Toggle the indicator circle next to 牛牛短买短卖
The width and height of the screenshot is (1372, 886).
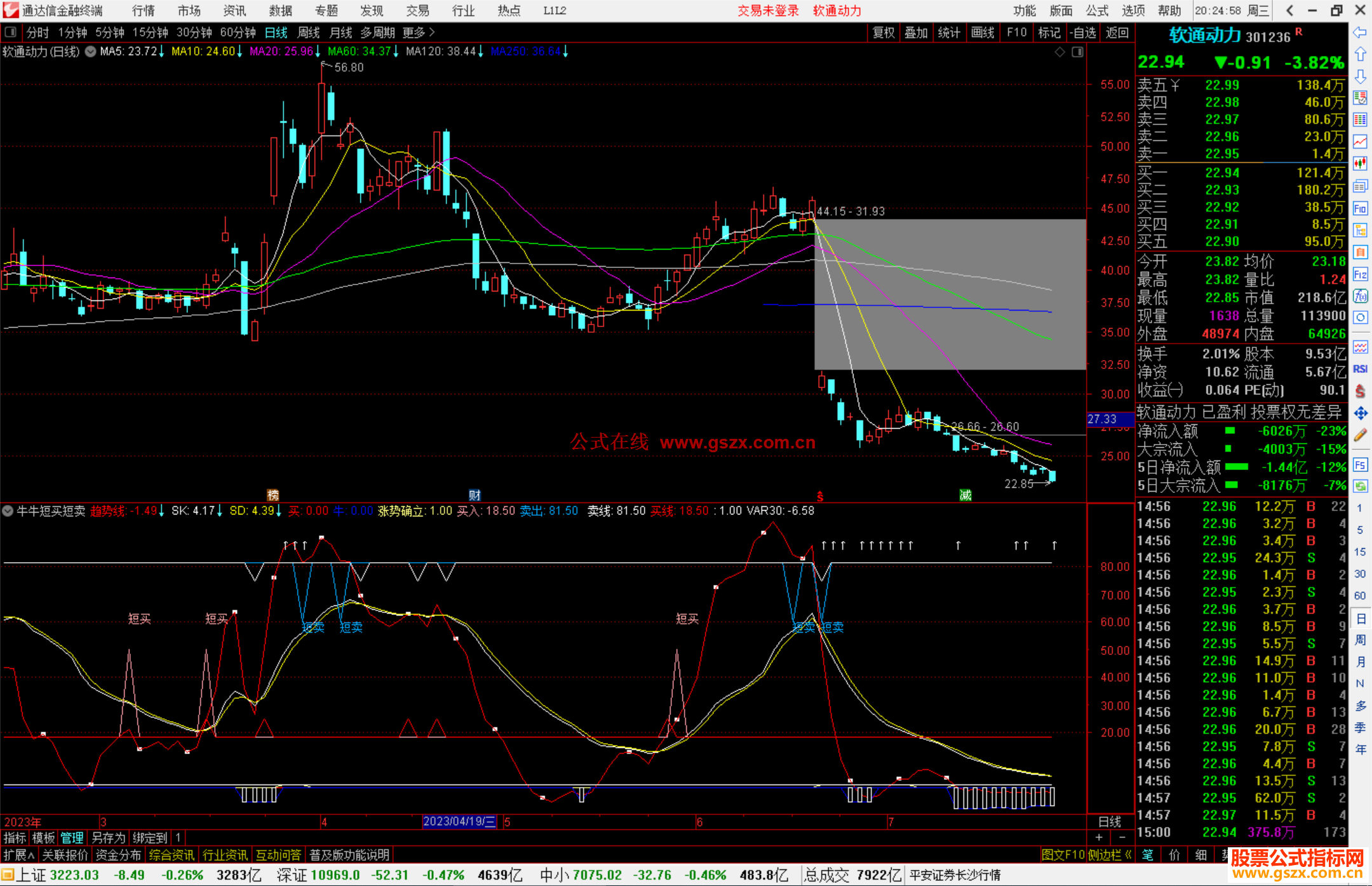click(x=8, y=511)
